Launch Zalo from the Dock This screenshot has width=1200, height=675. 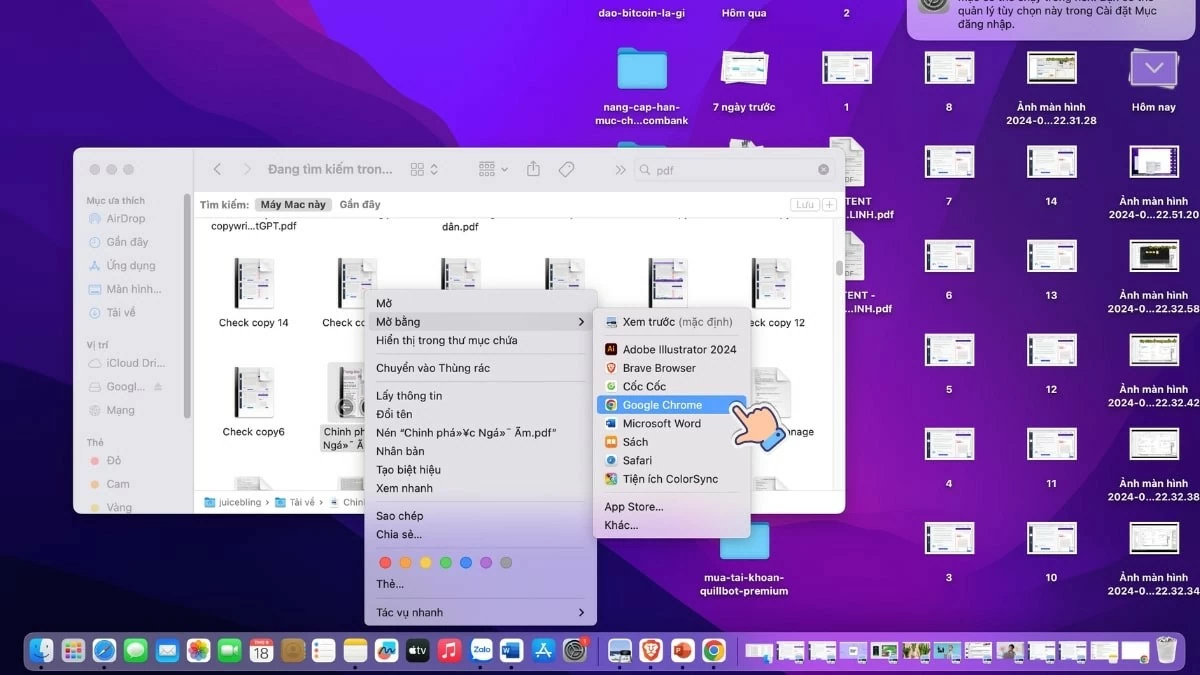click(481, 650)
